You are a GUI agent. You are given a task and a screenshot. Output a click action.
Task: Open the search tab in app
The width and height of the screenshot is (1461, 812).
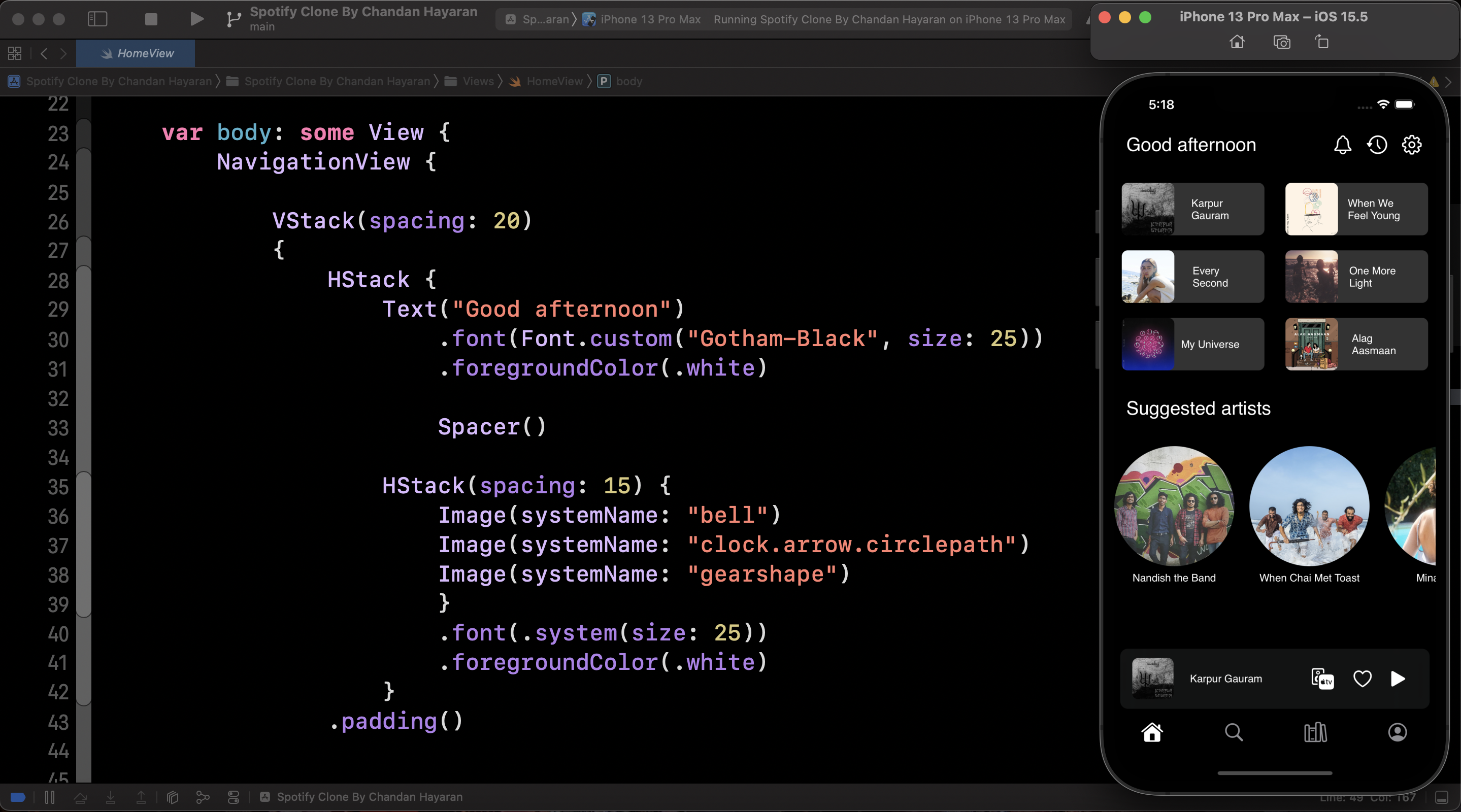(x=1234, y=732)
